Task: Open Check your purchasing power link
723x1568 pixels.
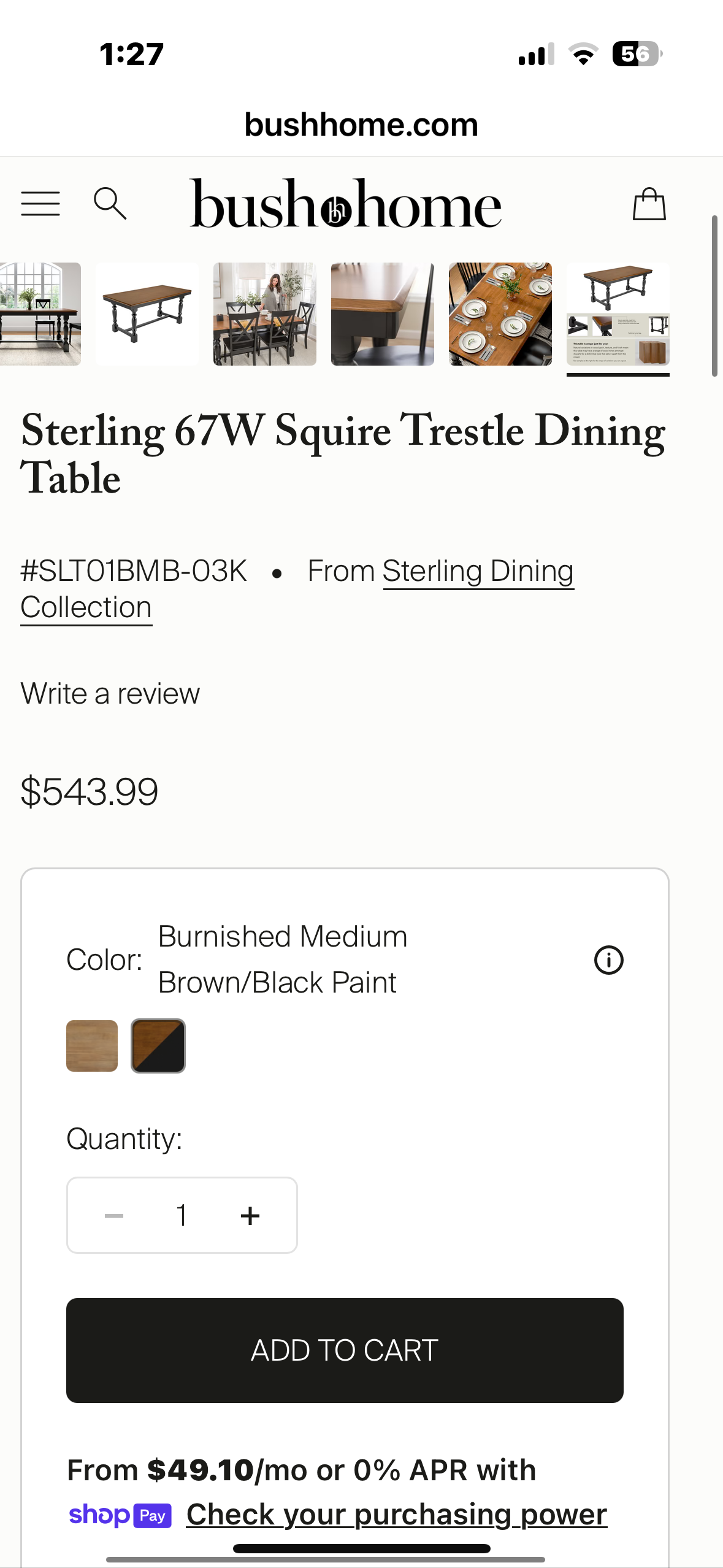Action: click(396, 1514)
